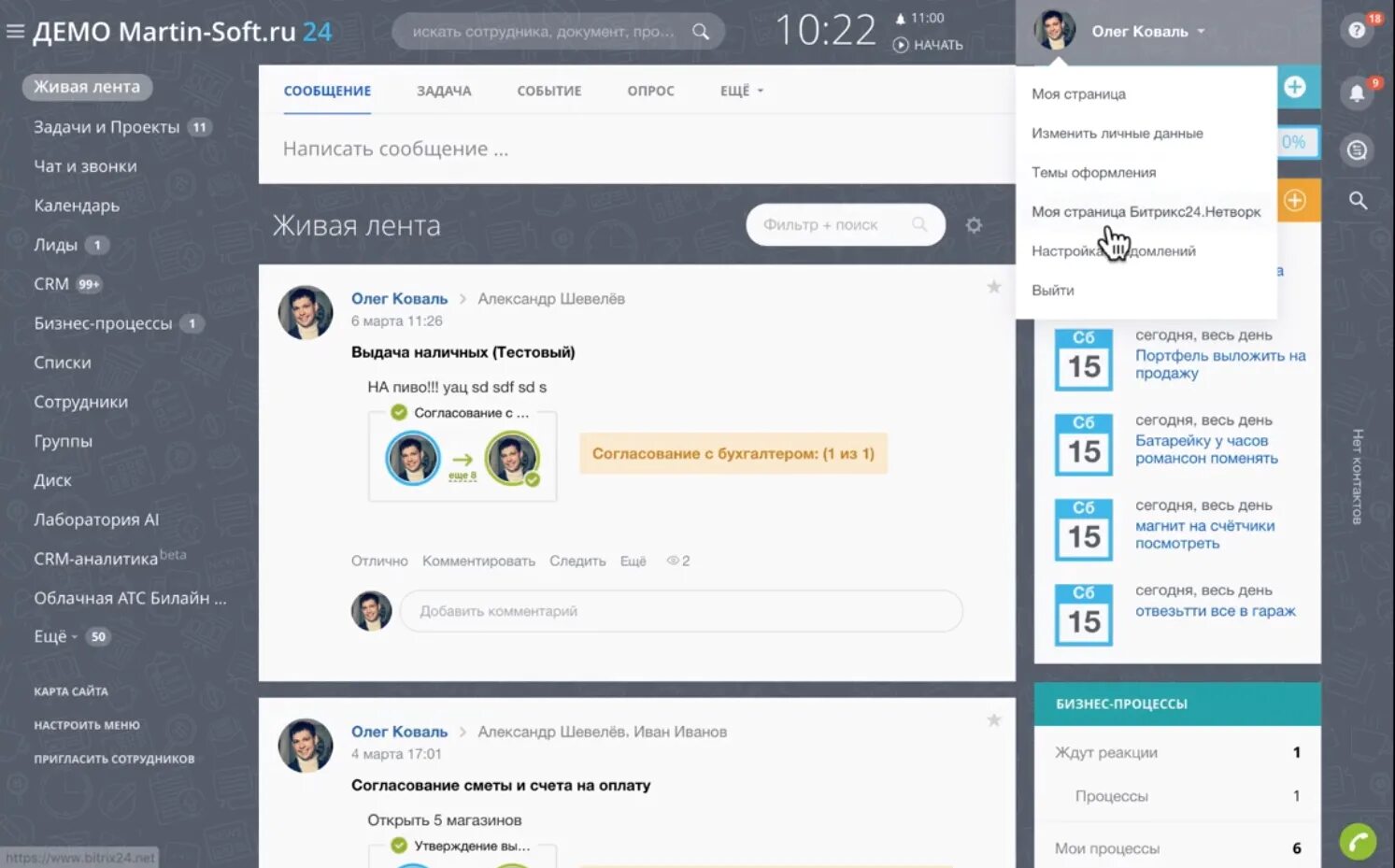
Task: Click Следить under first post
Action: pyautogui.click(x=577, y=561)
